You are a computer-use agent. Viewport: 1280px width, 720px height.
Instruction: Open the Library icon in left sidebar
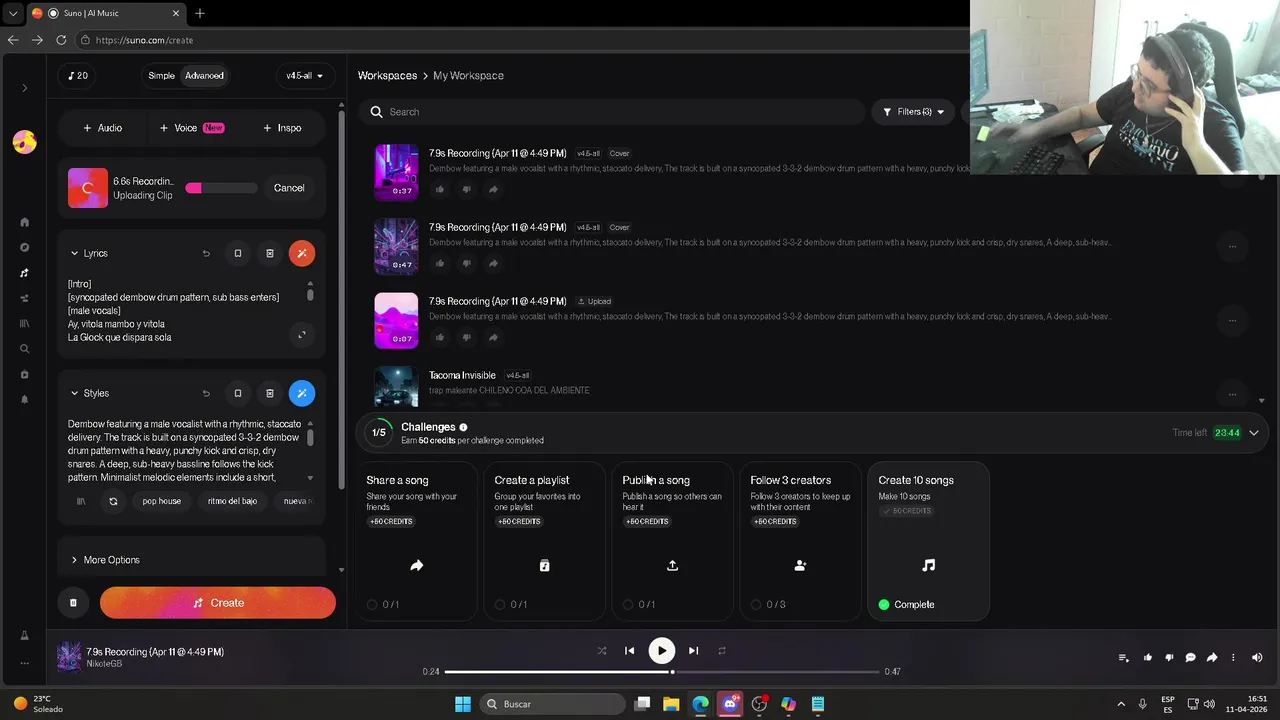pyautogui.click(x=25, y=324)
